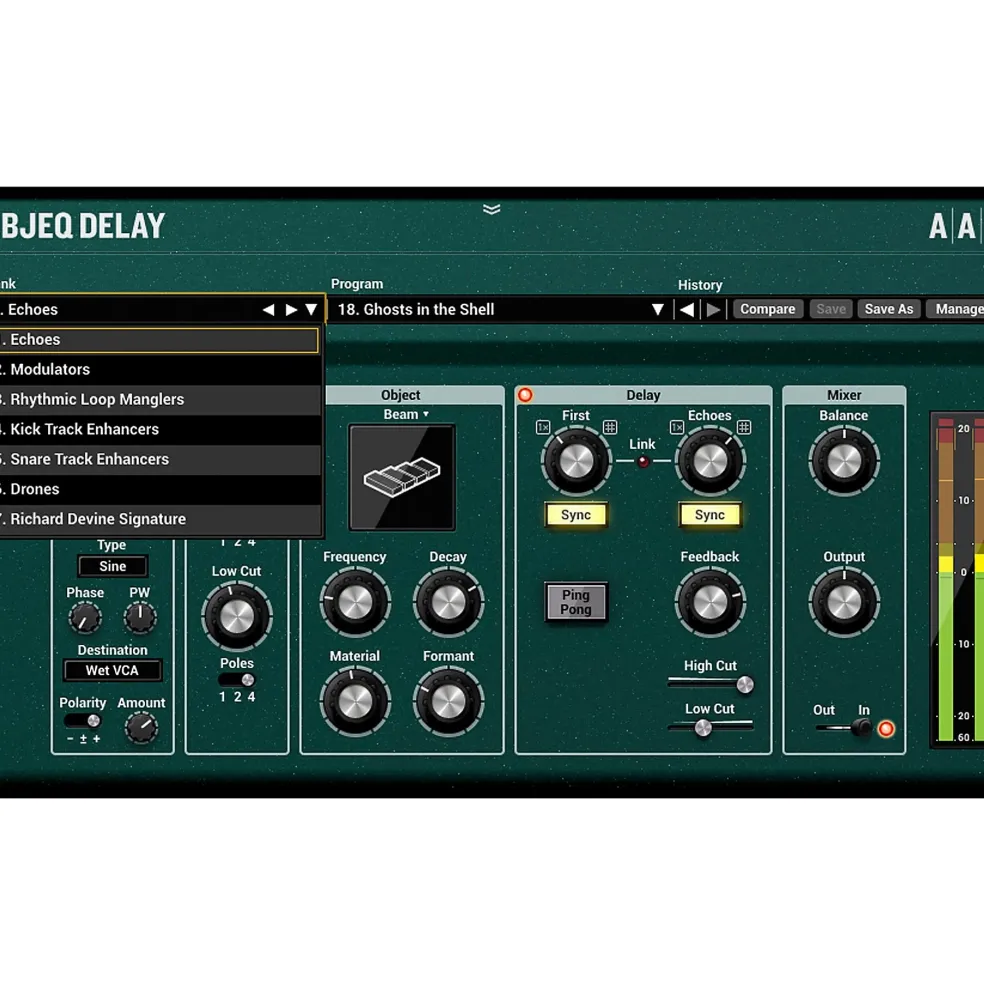Switch the Poles selector
Screen dimensions: 984x985
237,680
